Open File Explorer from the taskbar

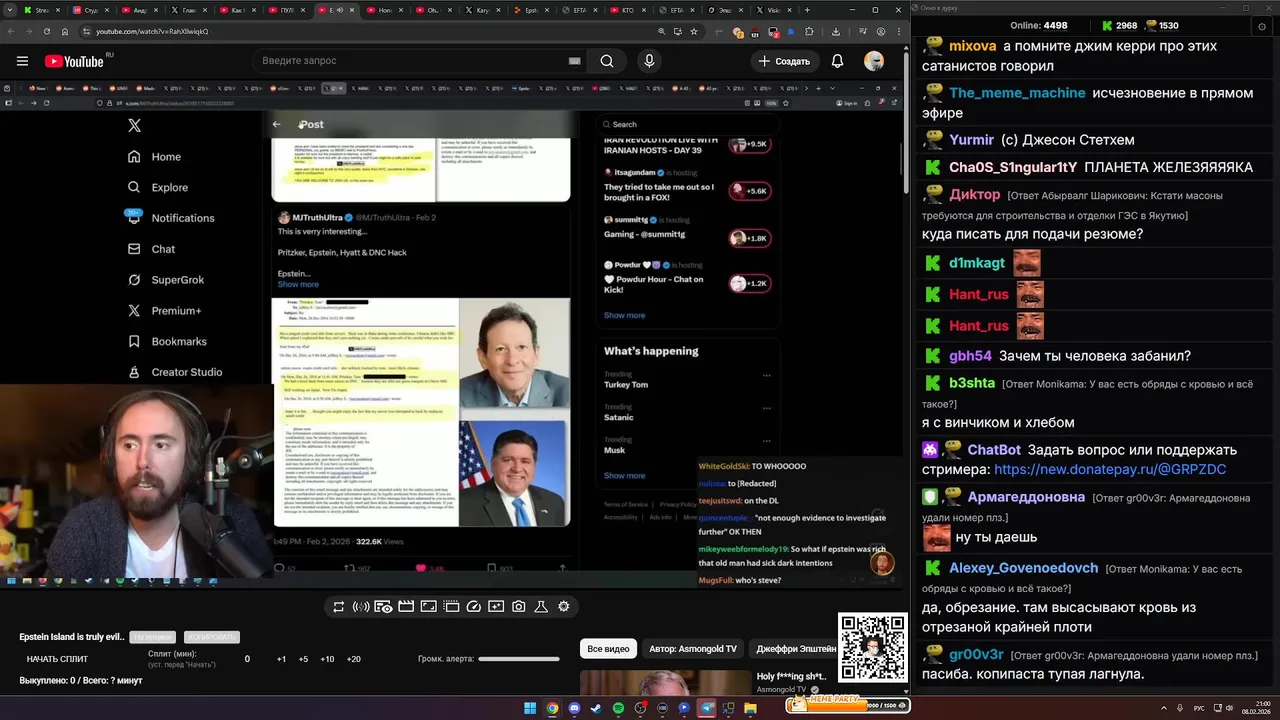coord(750,708)
